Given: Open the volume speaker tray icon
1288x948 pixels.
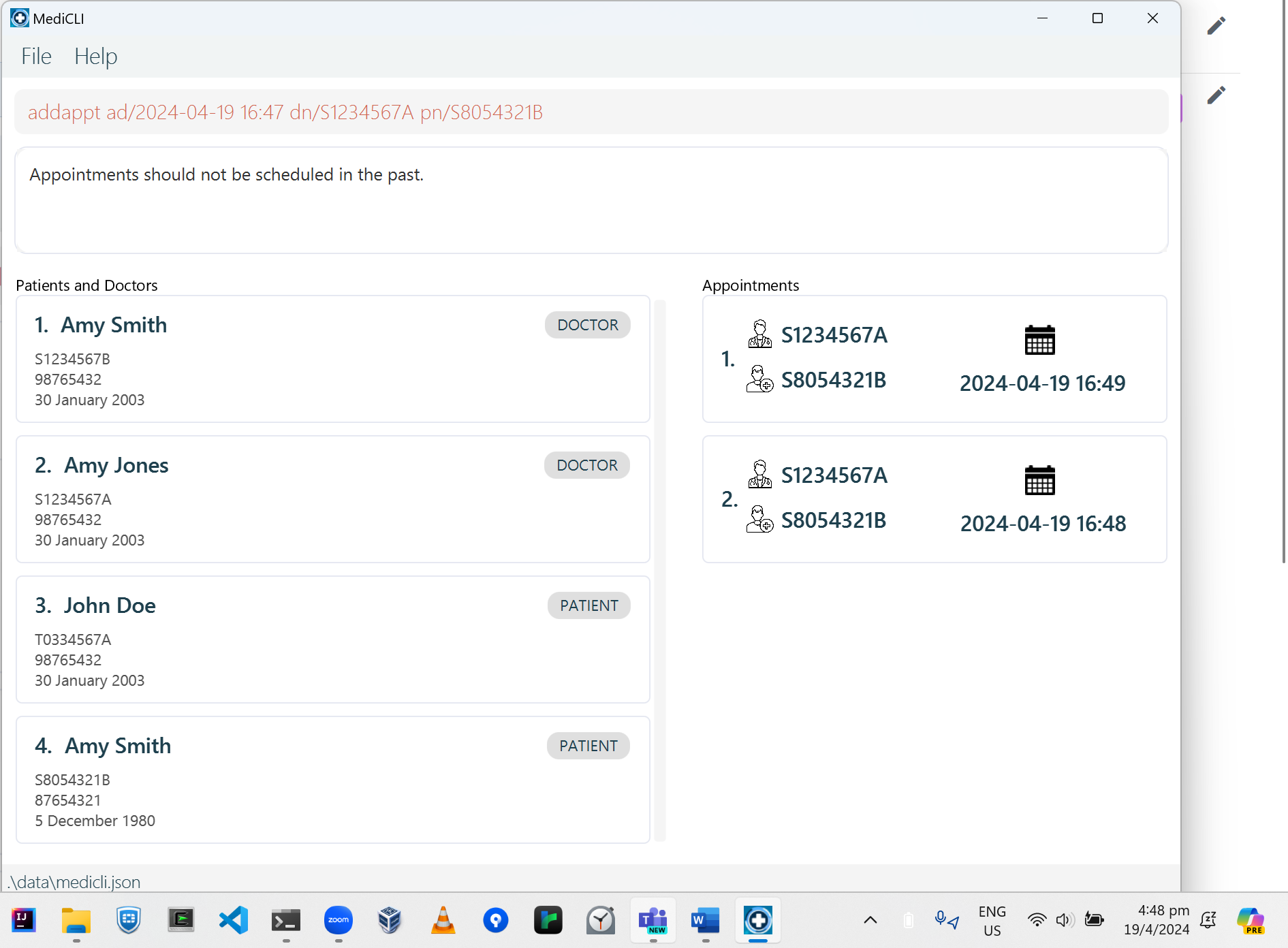Looking at the screenshot, I should [1065, 921].
